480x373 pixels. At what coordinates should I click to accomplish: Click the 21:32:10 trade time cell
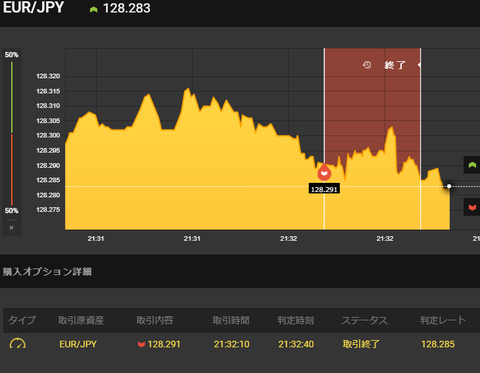pyautogui.click(x=232, y=344)
